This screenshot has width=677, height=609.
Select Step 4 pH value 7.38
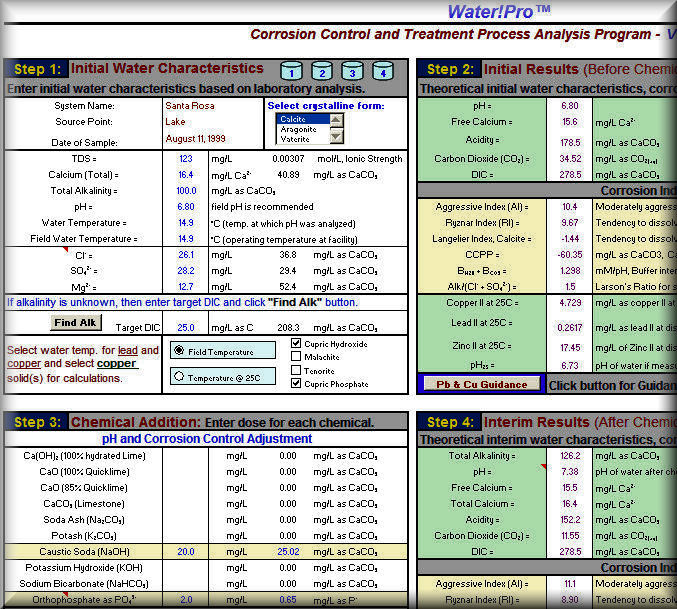tap(569, 472)
